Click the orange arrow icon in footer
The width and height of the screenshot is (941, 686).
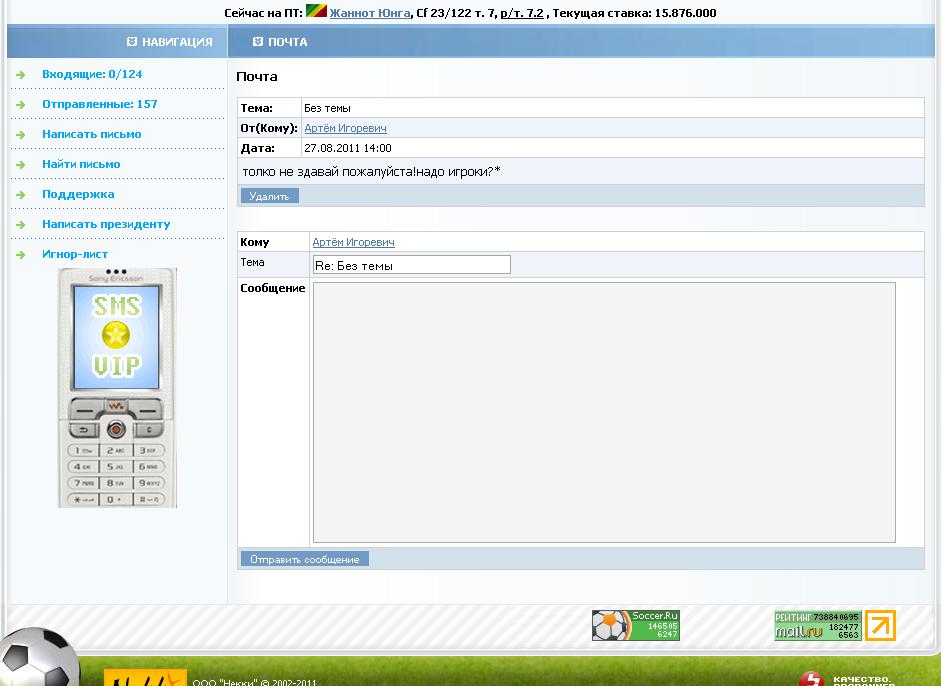tap(880, 625)
